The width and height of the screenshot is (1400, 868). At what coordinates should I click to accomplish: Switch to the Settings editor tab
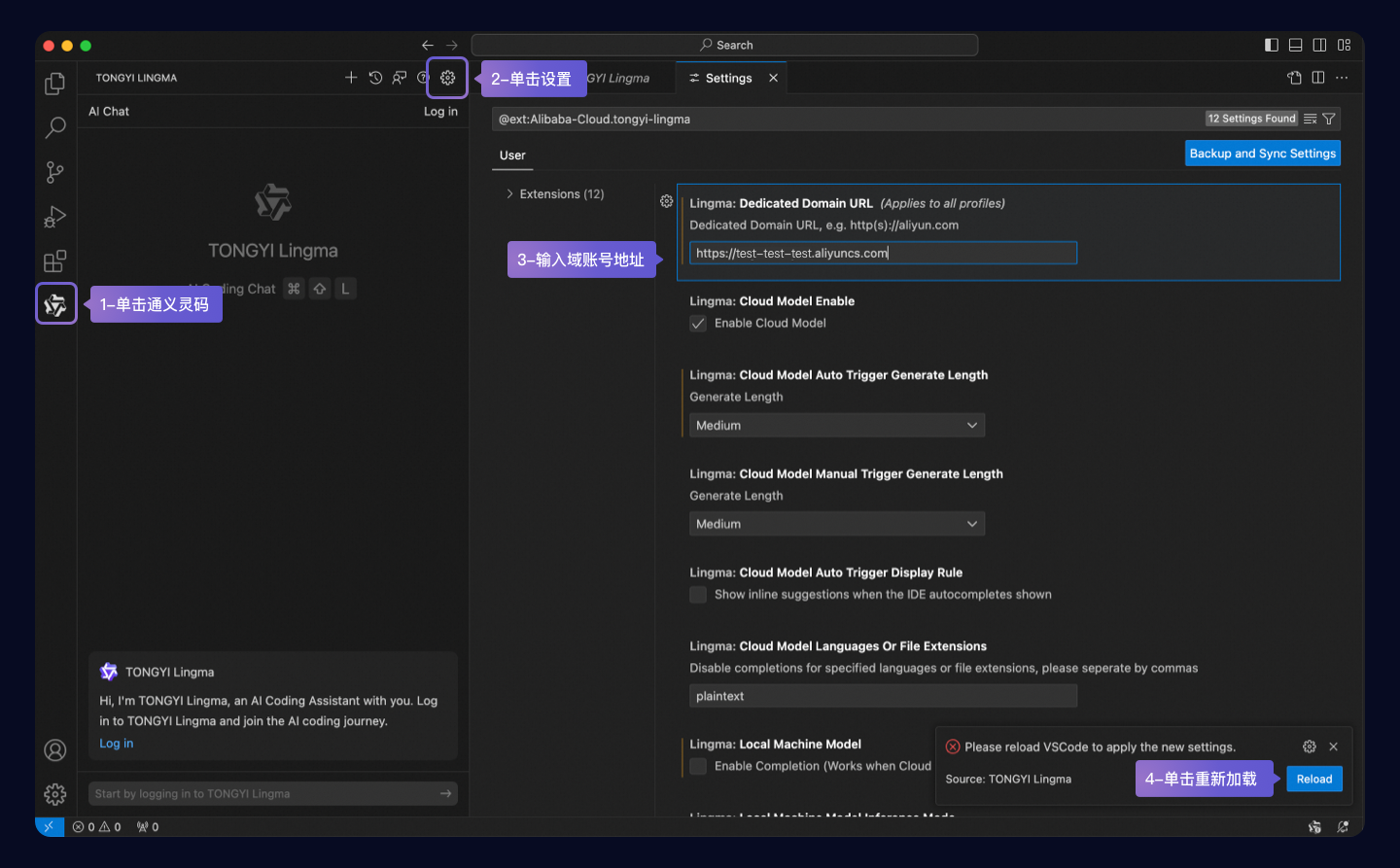click(728, 78)
